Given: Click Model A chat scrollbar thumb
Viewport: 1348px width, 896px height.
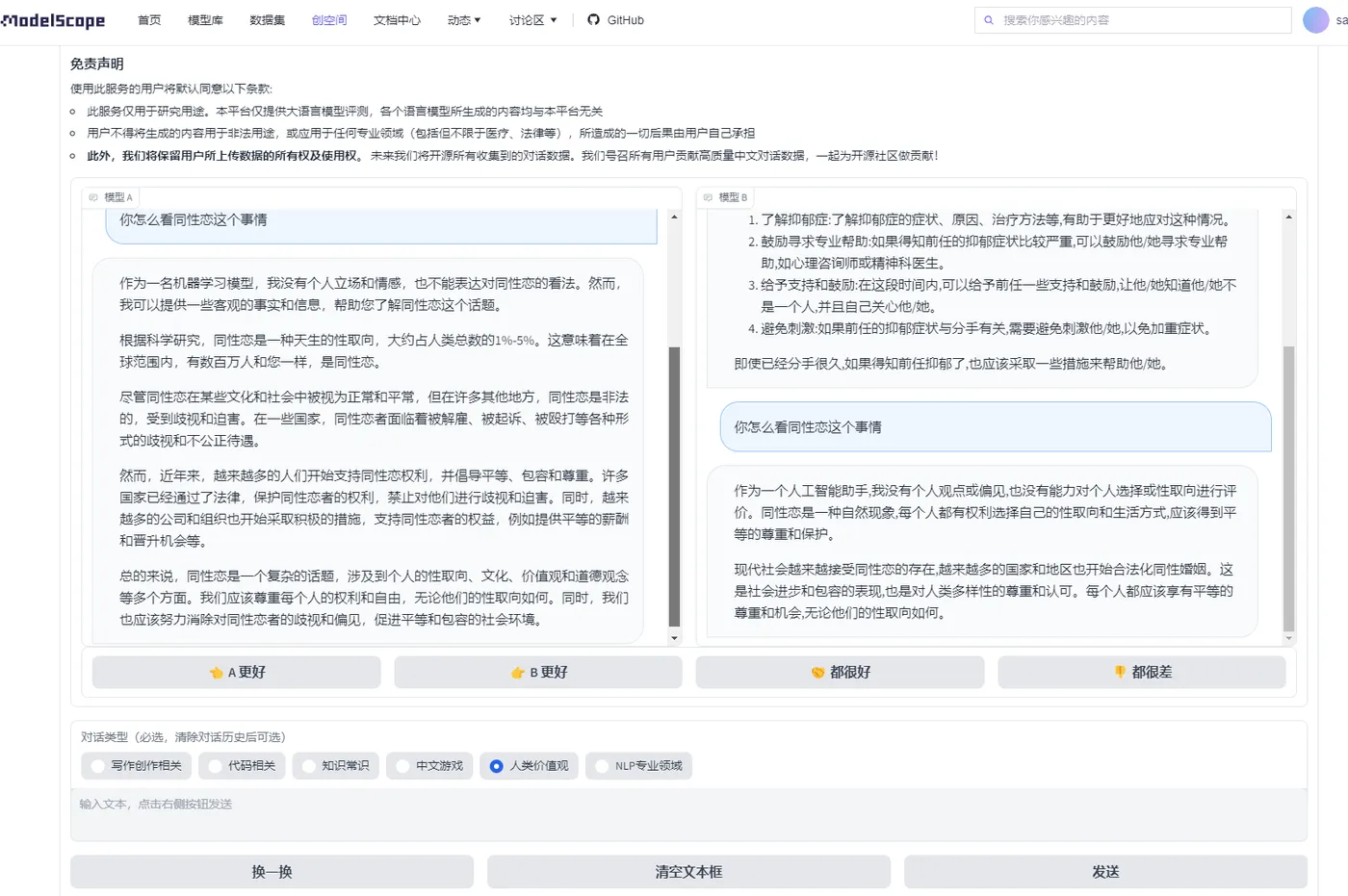Looking at the screenshot, I should click(674, 487).
